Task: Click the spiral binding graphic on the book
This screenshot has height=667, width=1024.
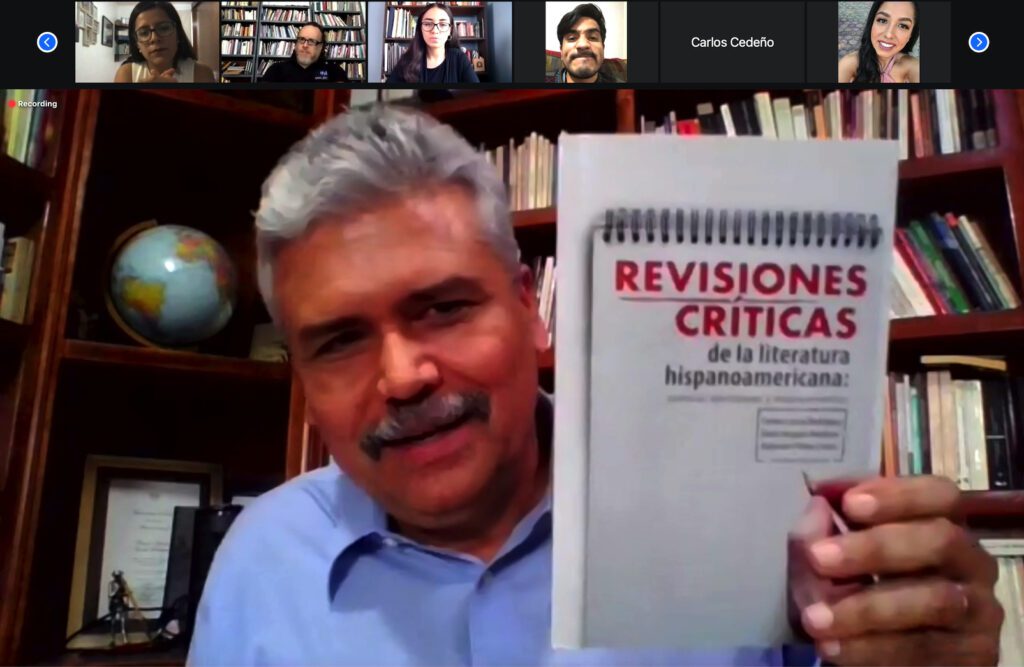Action: click(x=740, y=228)
